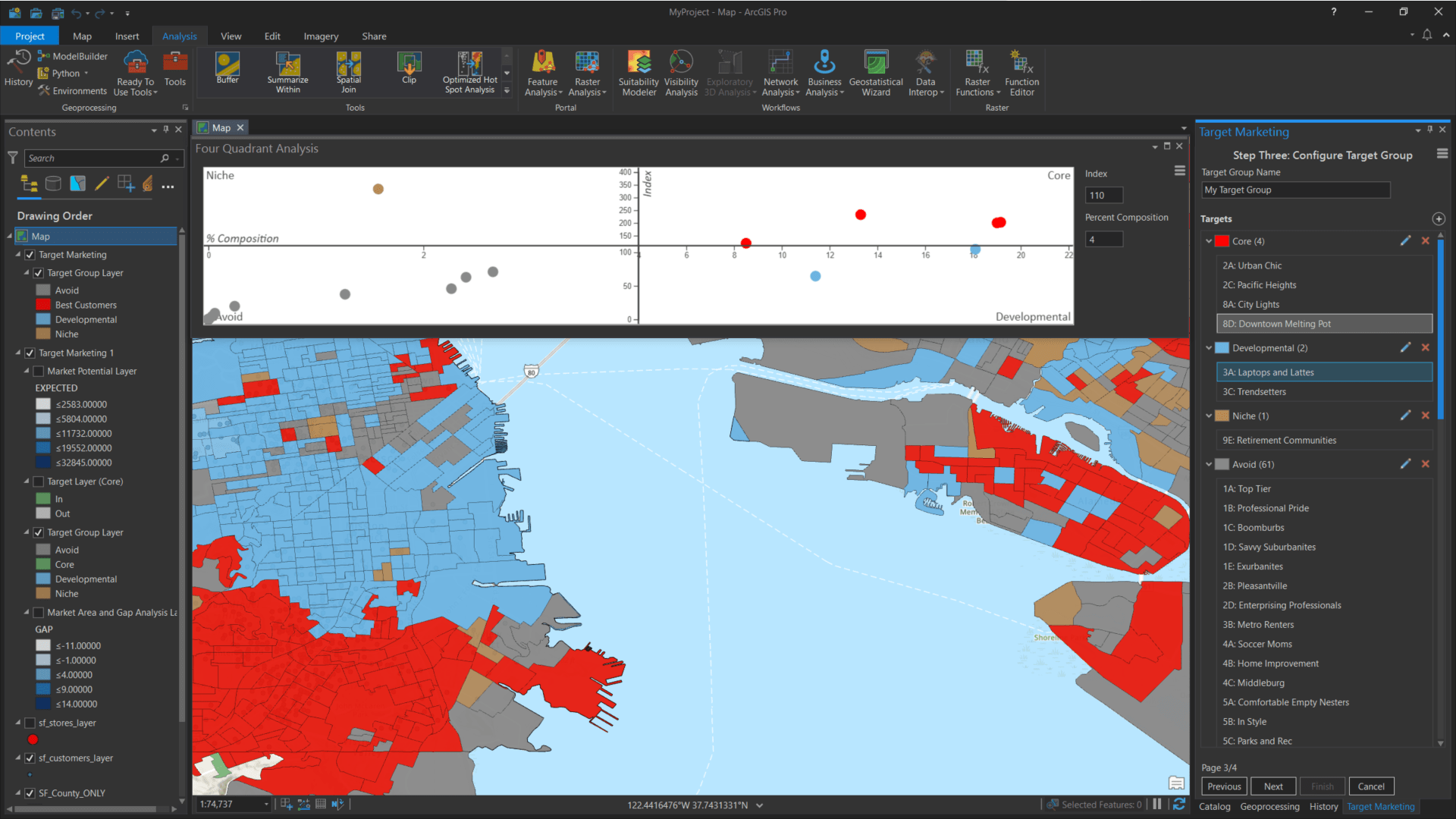Toggle Target Marketing layer visibility
This screenshot has height=819, width=1456.
pyautogui.click(x=30, y=255)
